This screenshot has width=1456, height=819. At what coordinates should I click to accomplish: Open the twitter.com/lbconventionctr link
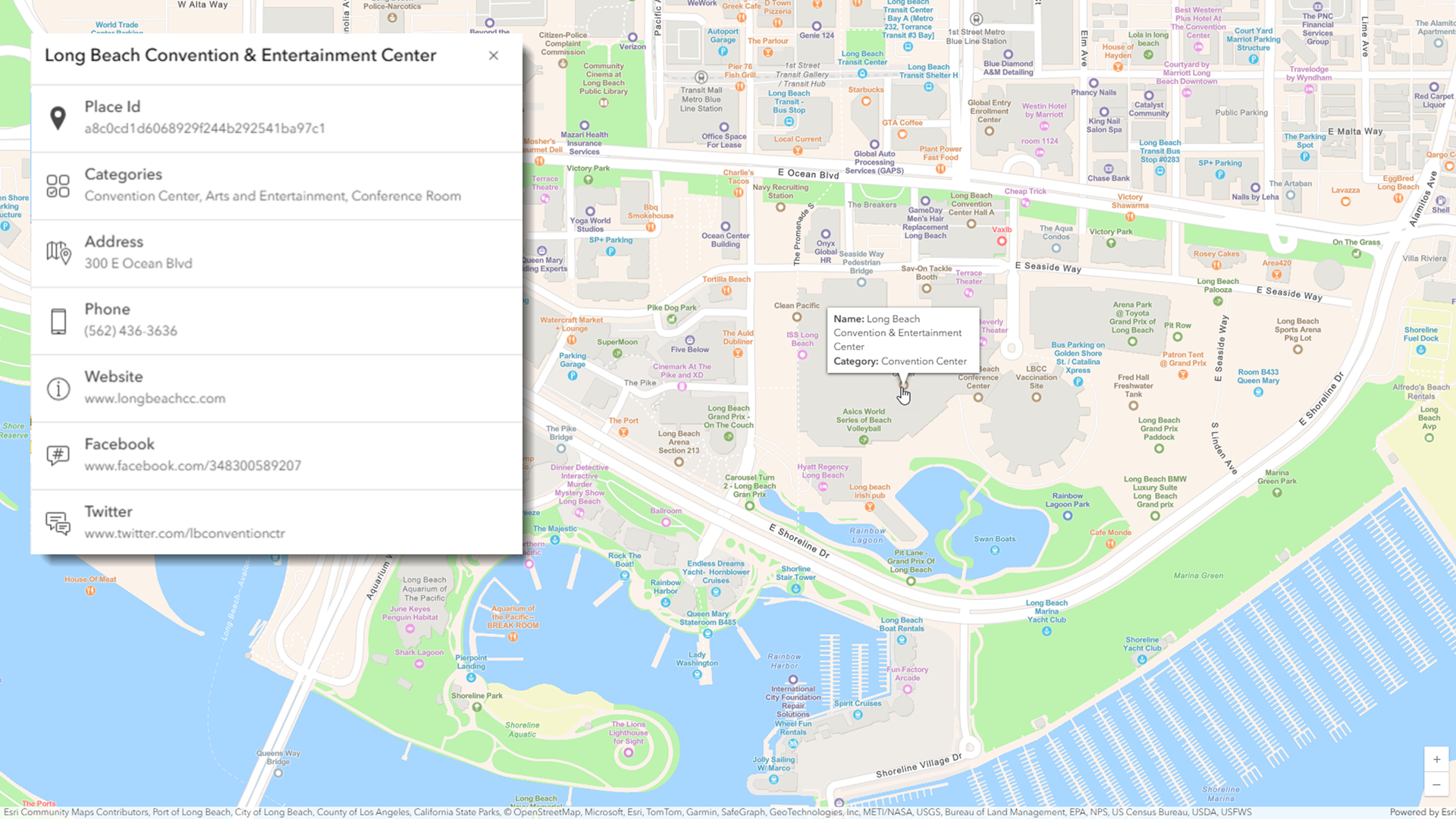(184, 534)
